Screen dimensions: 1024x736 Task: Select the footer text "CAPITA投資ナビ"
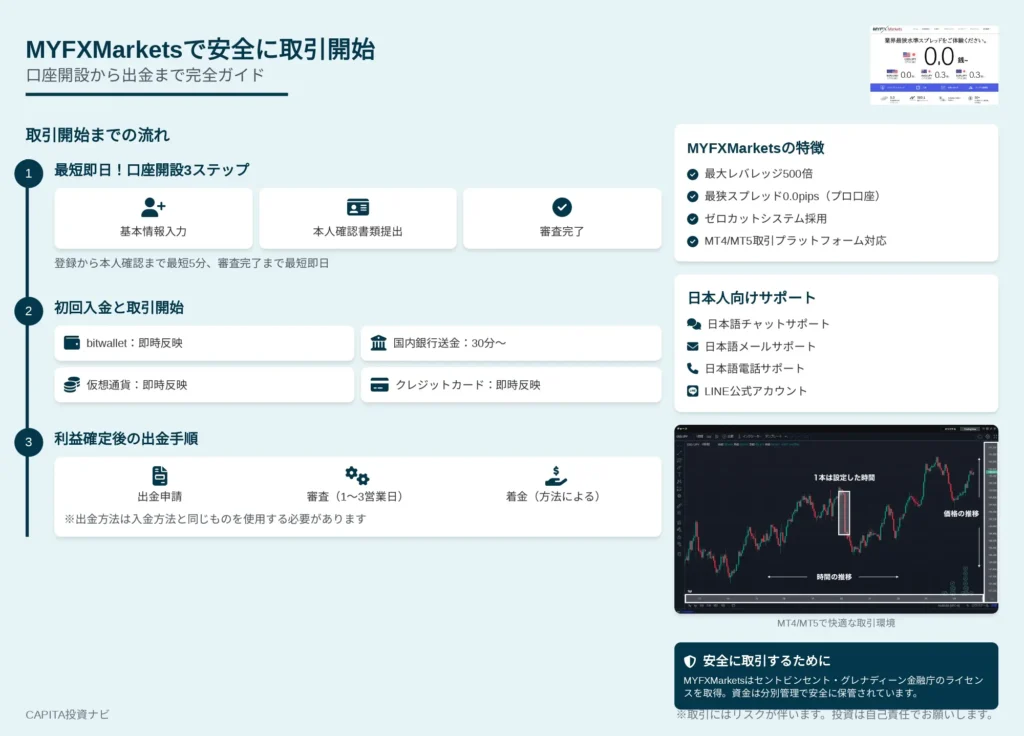click(67, 714)
